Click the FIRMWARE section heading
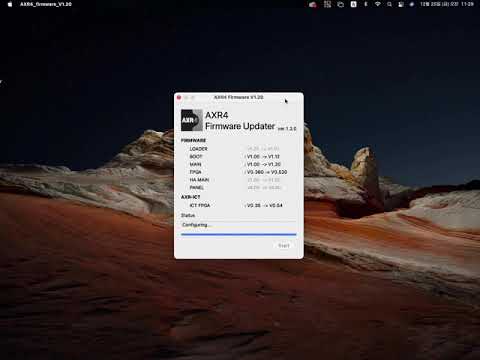Viewport: 480px width, 360px height. pos(193,140)
